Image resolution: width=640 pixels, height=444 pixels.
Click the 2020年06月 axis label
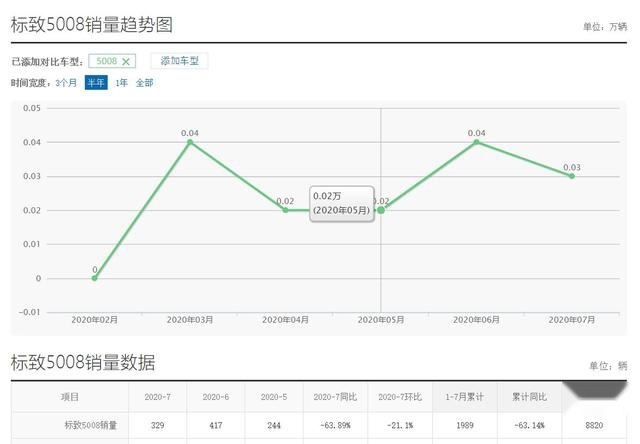[x=476, y=320]
